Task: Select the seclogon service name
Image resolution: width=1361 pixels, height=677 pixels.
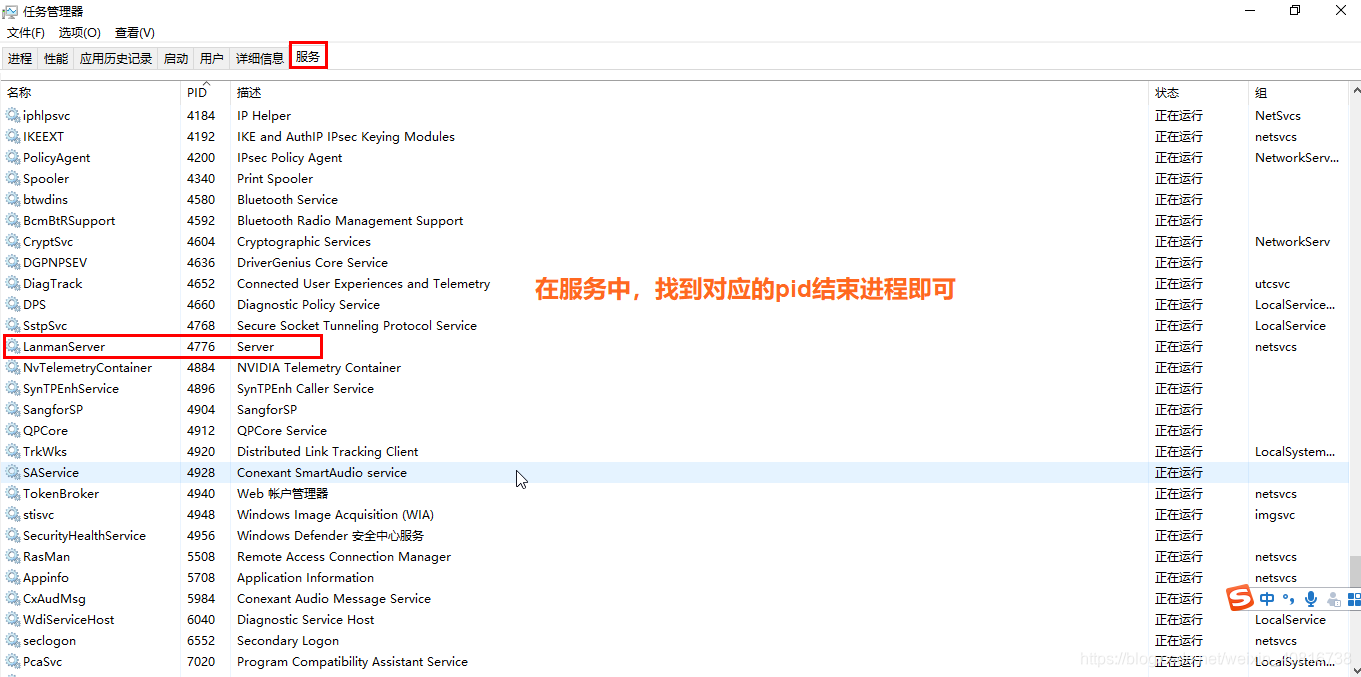Action: point(49,641)
